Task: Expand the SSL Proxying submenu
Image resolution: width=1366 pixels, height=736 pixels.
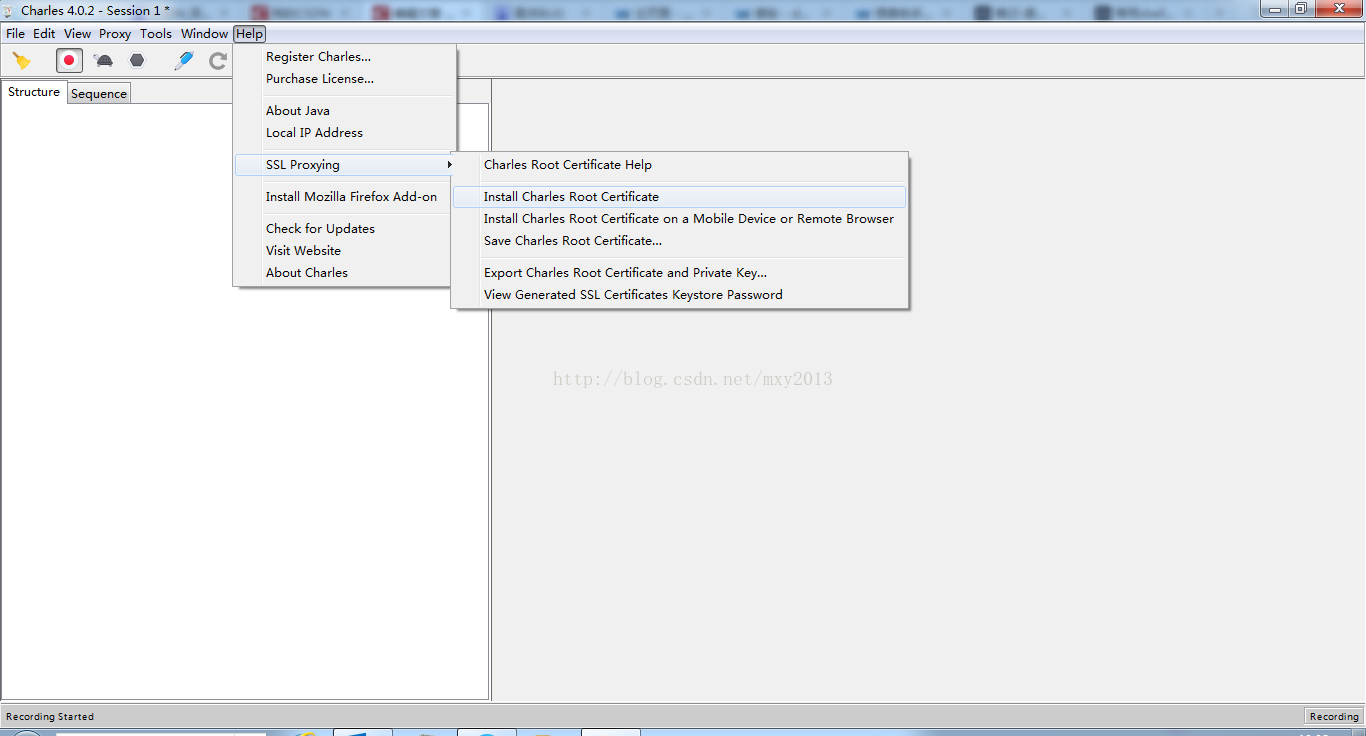Action: tap(345, 165)
